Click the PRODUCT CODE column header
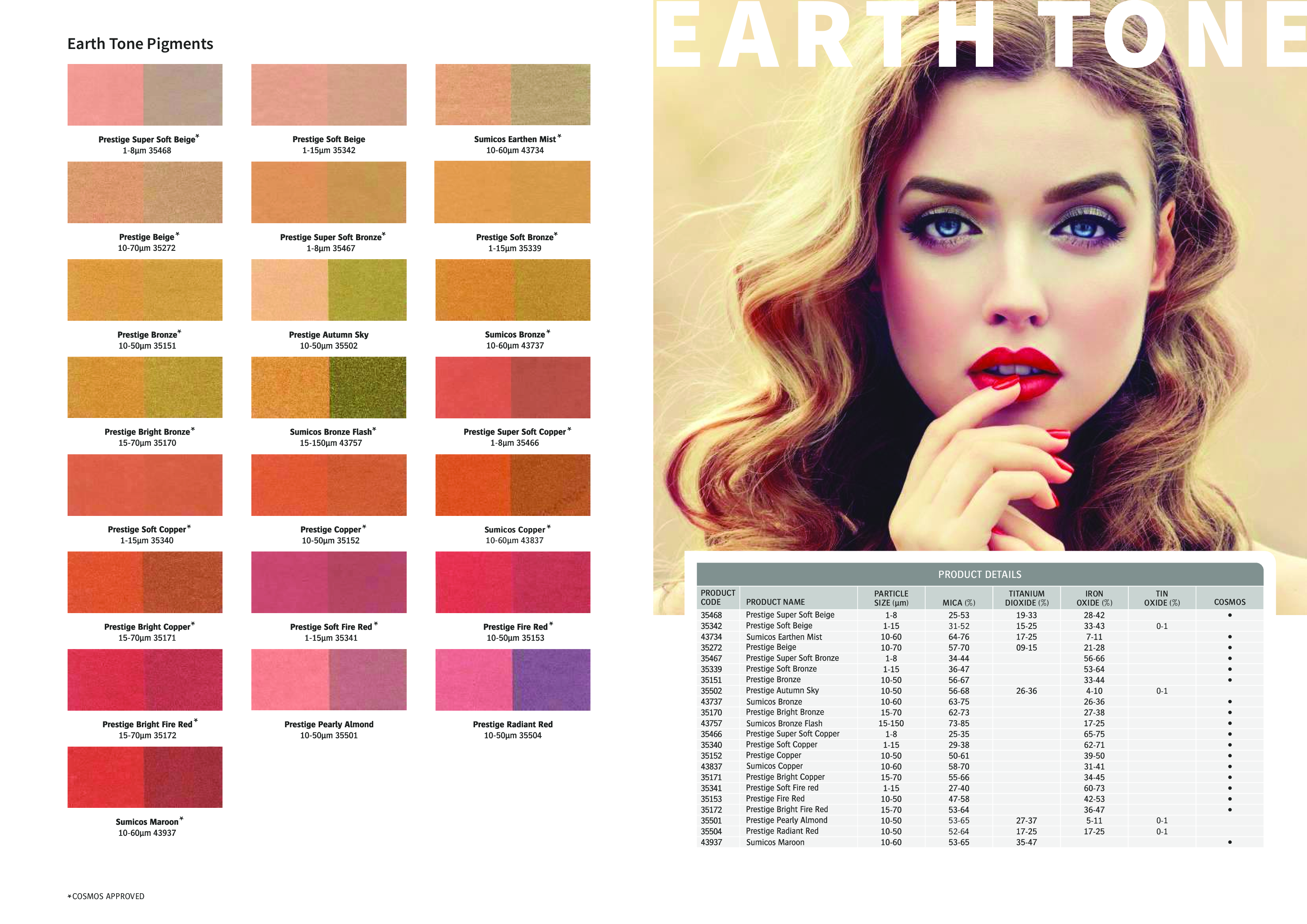The width and height of the screenshot is (1307, 924). point(718,597)
